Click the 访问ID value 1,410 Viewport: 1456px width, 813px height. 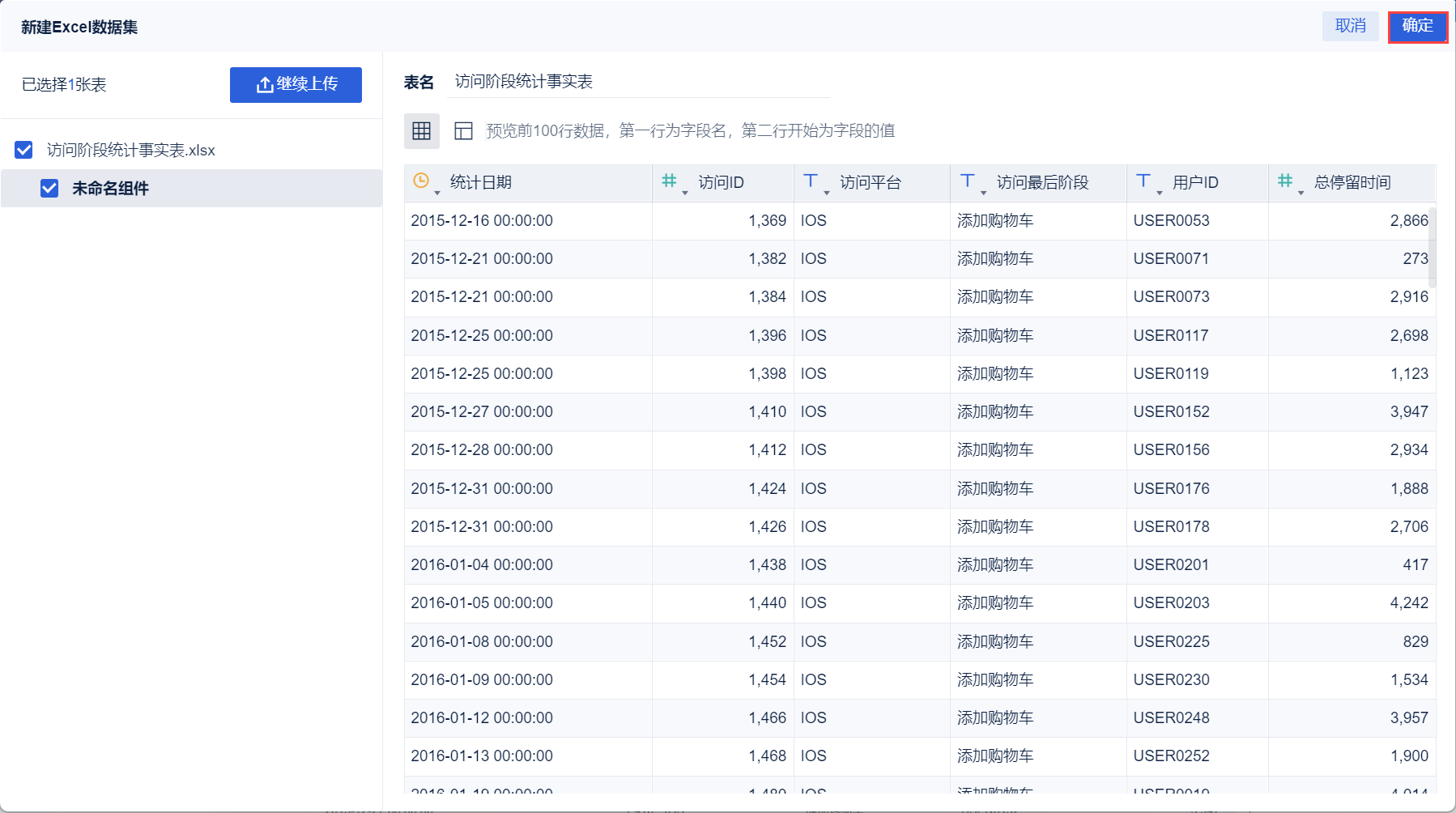(x=768, y=412)
